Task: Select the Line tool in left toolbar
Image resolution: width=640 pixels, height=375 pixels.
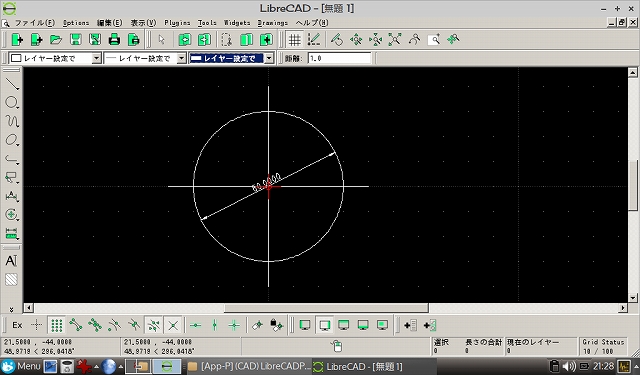Action: pyautogui.click(x=12, y=84)
